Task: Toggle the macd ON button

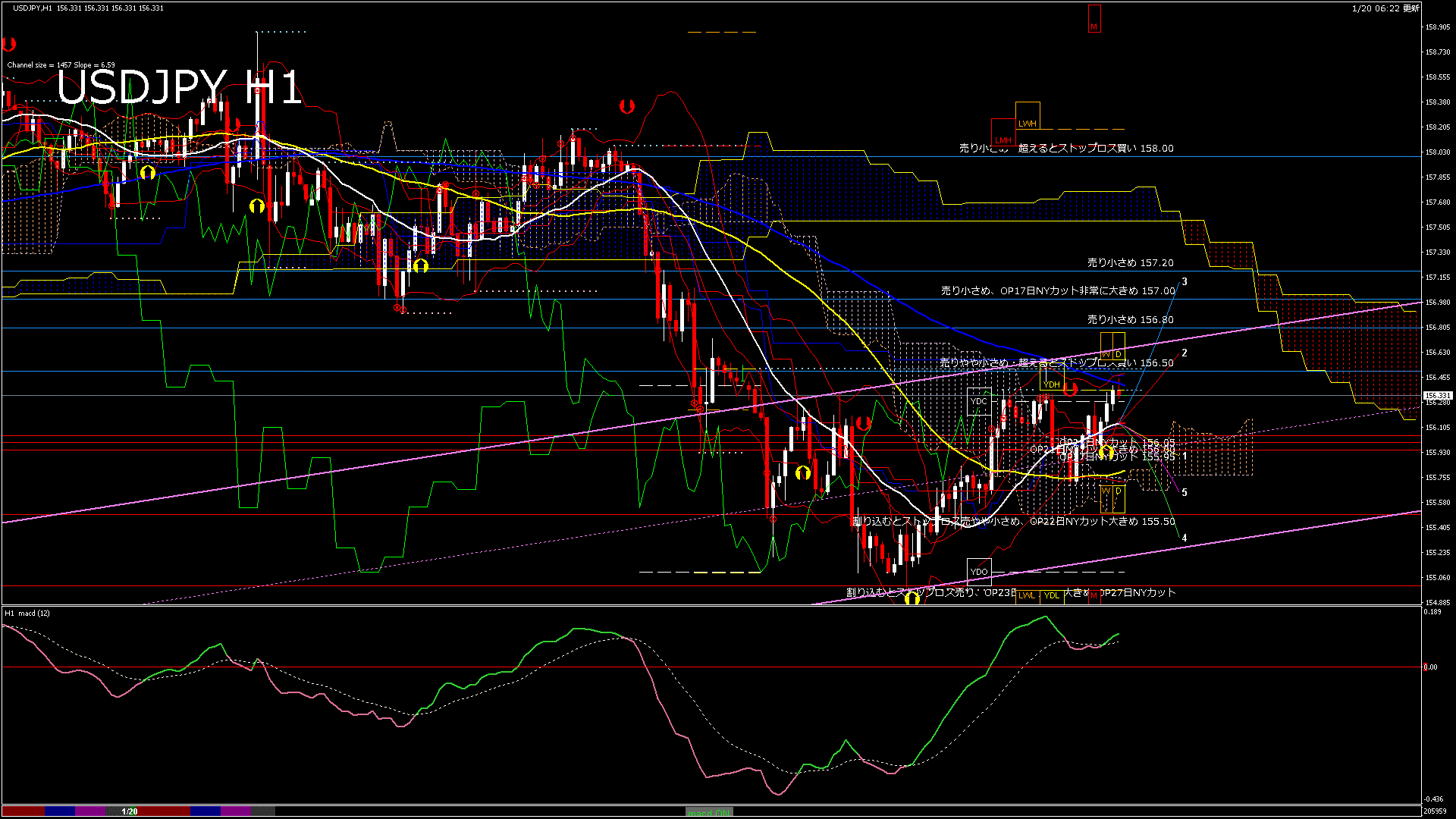Action: coord(709,812)
